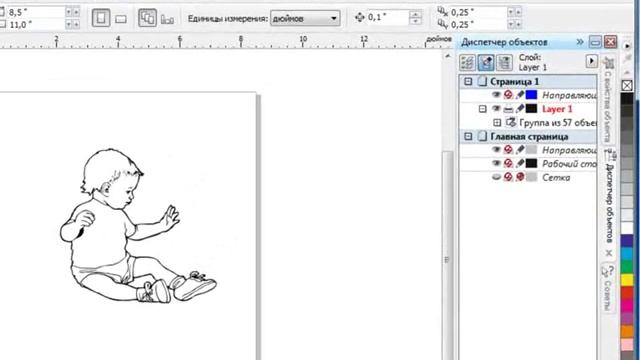Open Советы docker tab

(x=609, y=288)
